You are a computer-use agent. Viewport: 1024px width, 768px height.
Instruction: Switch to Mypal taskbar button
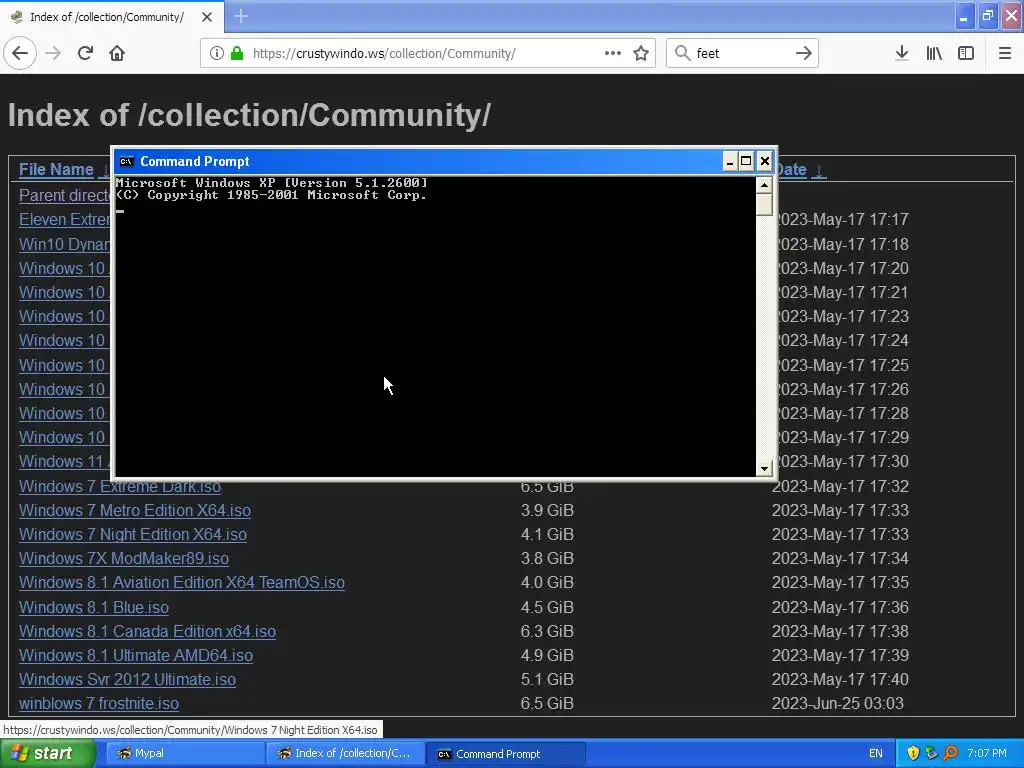pos(184,753)
